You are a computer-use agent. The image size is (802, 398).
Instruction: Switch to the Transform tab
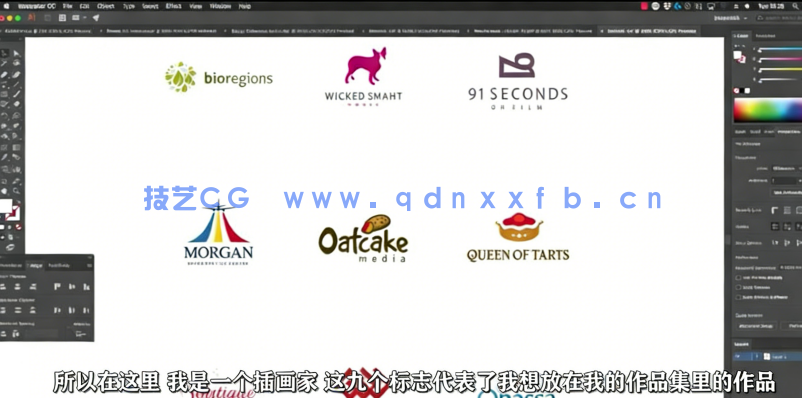11,266
